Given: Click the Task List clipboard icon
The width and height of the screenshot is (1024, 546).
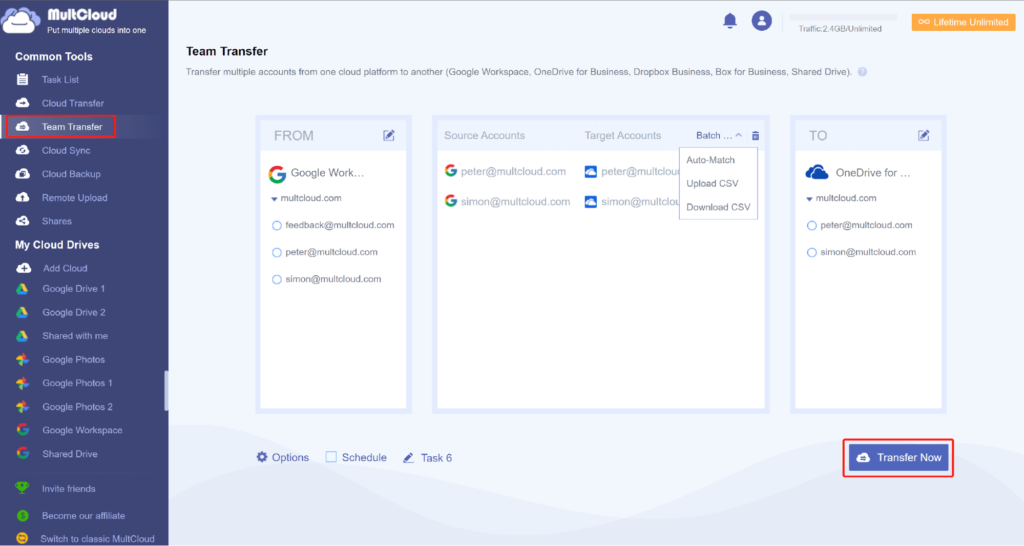Looking at the screenshot, I should (x=22, y=80).
